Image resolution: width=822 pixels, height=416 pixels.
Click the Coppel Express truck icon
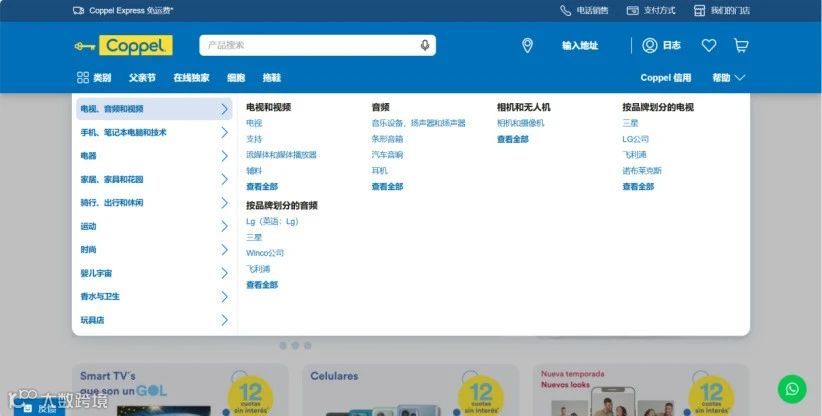click(x=79, y=10)
